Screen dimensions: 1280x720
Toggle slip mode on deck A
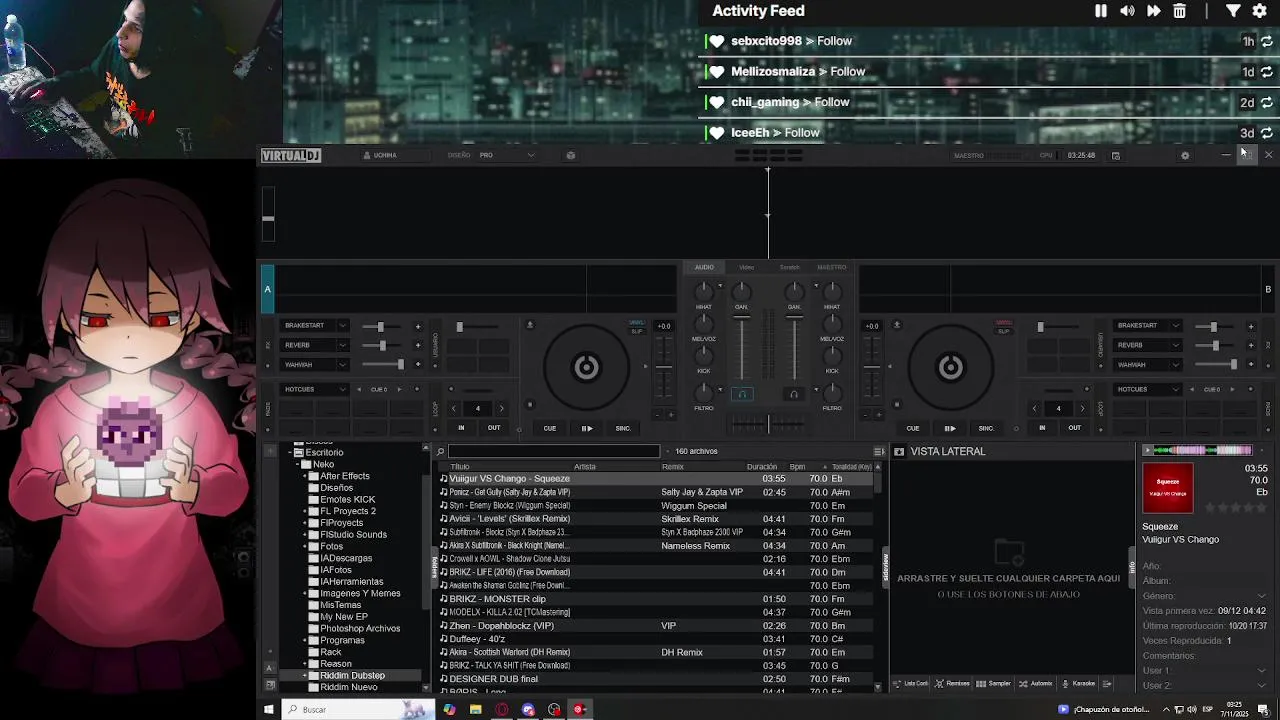pos(637,330)
